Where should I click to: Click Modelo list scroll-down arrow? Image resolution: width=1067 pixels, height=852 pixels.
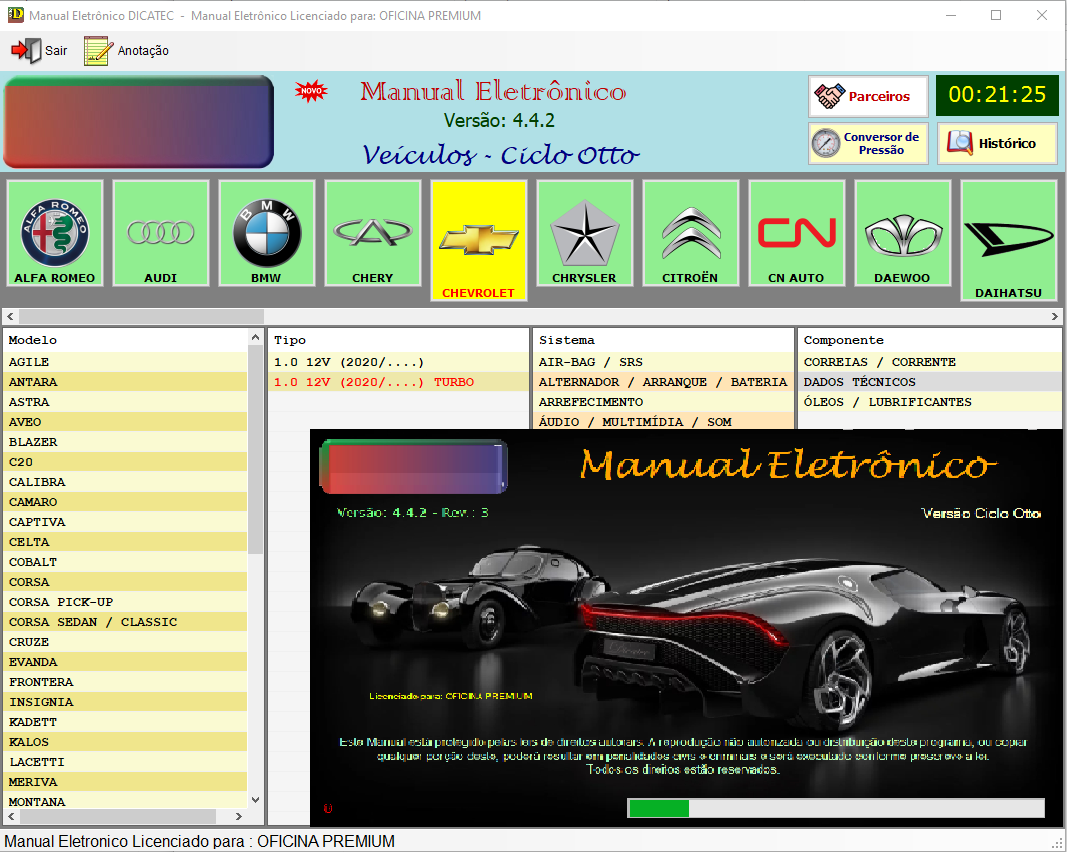(x=255, y=800)
